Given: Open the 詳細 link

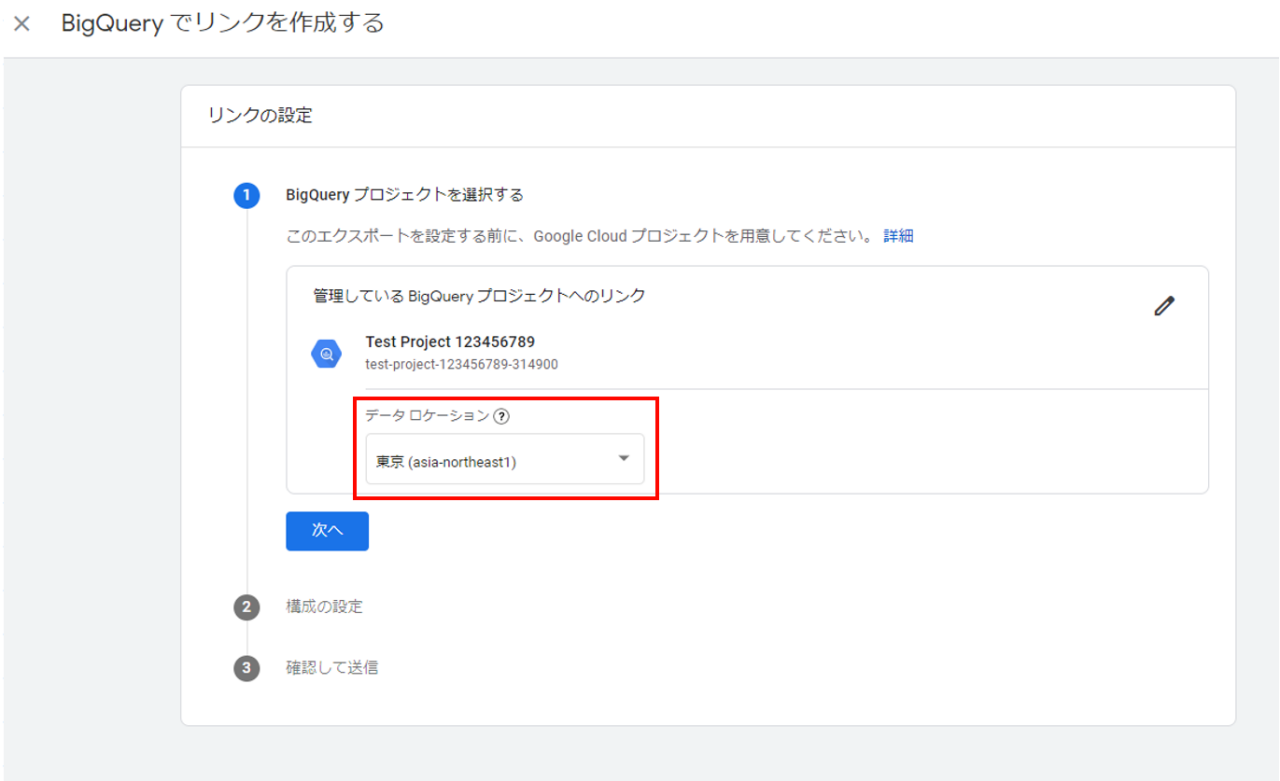Looking at the screenshot, I should [x=897, y=235].
